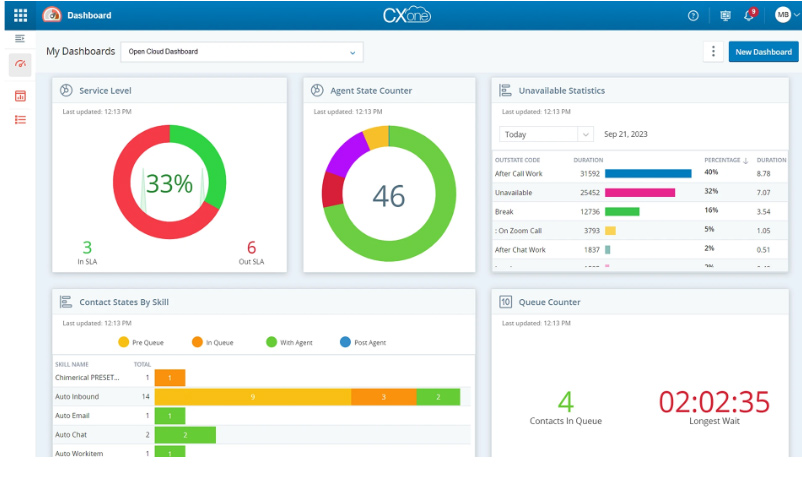The width and height of the screenshot is (802, 477).
Task: Click the 33% service level value
Action: (169, 183)
